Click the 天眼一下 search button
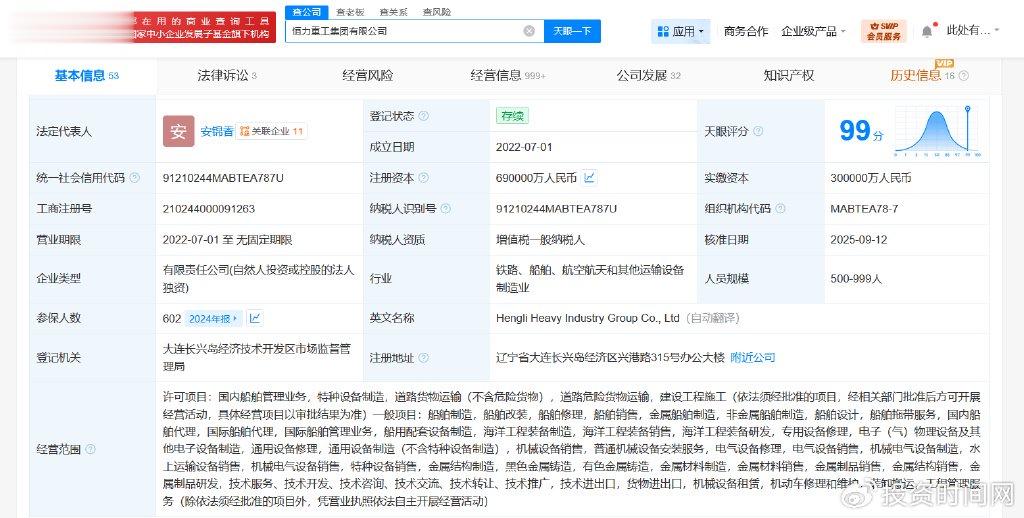1024x518 pixels. point(572,31)
